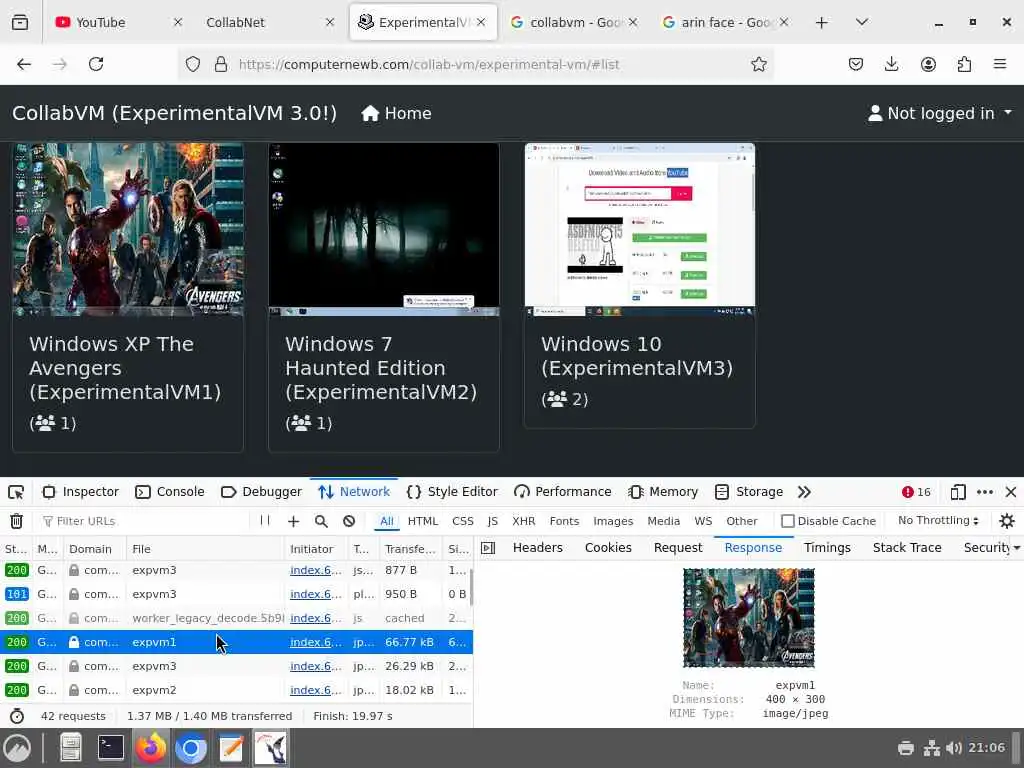Image resolution: width=1024 pixels, height=768 pixels.
Task: Filter requests by All type
Action: click(387, 521)
